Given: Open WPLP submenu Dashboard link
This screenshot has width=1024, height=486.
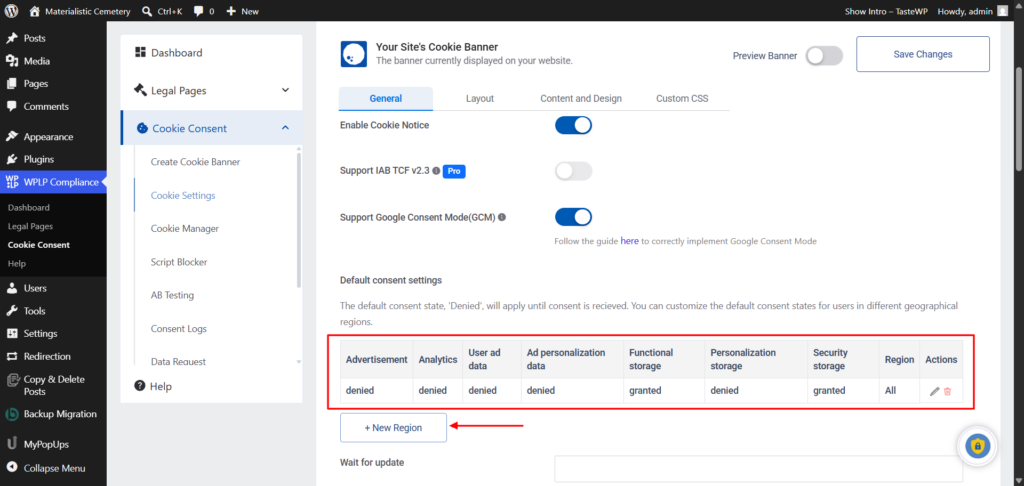Looking at the screenshot, I should 29,208.
